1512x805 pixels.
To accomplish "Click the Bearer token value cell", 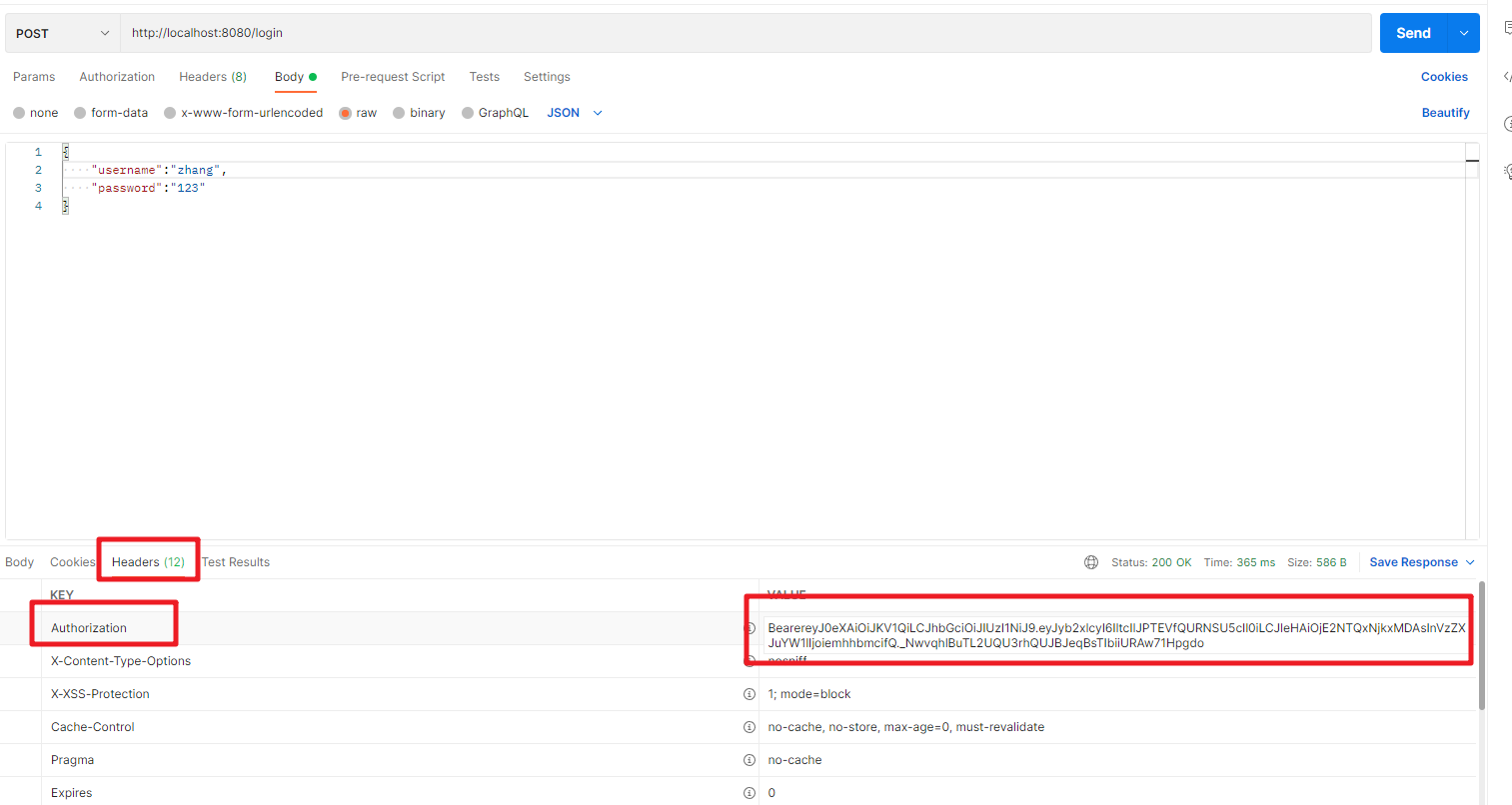I will (1116, 635).
